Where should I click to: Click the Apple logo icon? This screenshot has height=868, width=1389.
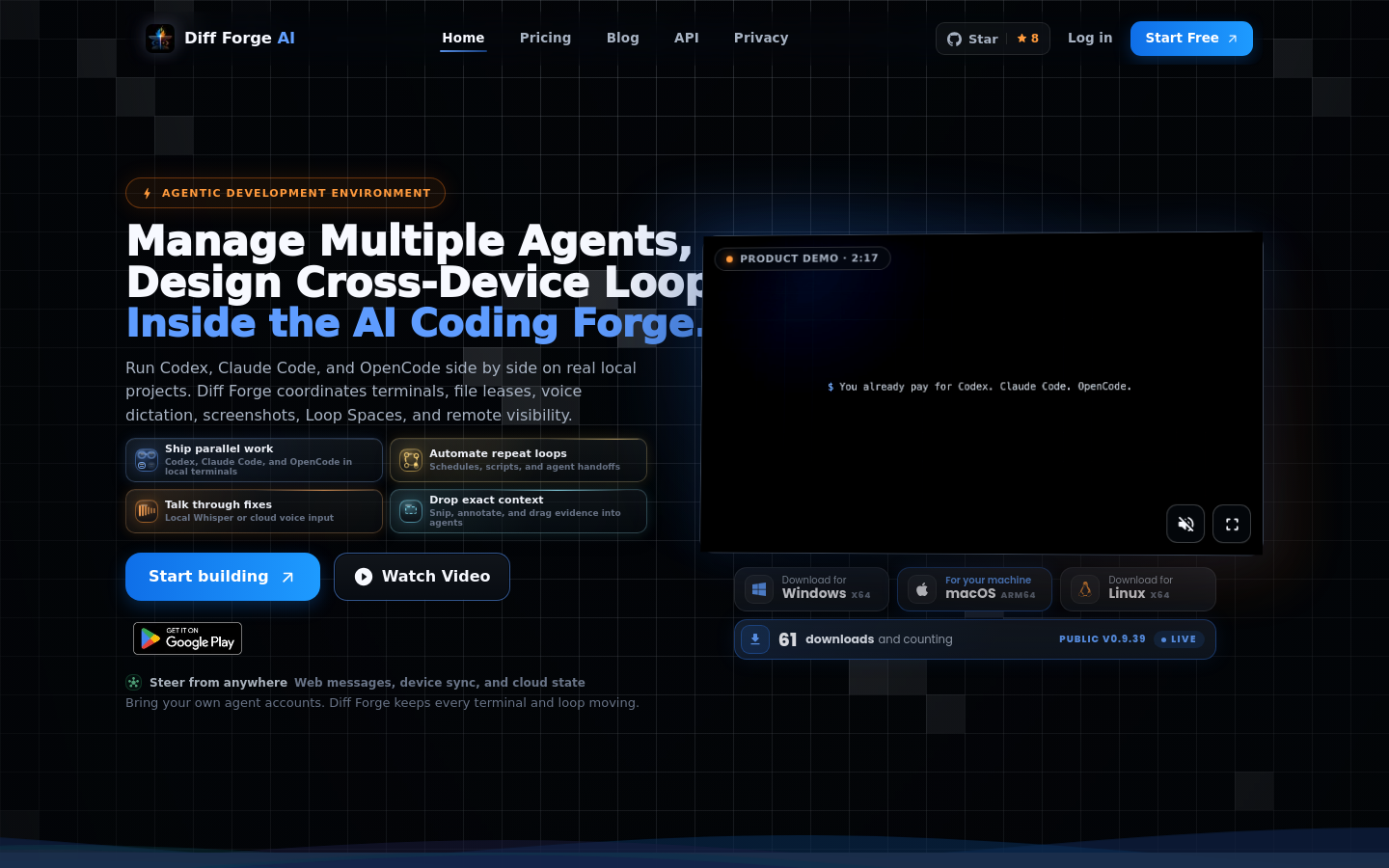pyautogui.click(x=922, y=589)
